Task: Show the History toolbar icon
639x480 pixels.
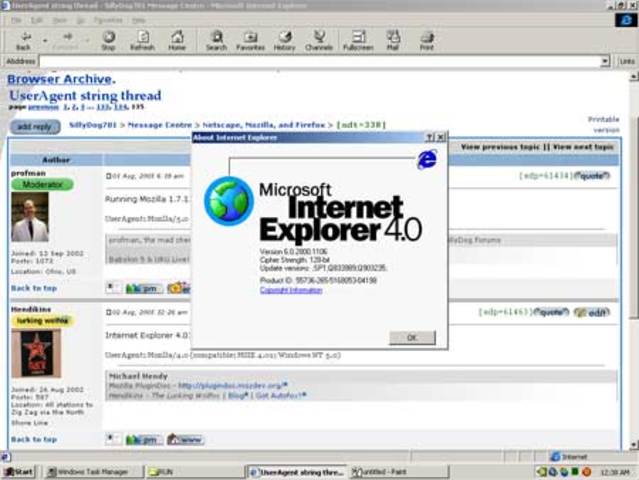Action: click(284, 41)
